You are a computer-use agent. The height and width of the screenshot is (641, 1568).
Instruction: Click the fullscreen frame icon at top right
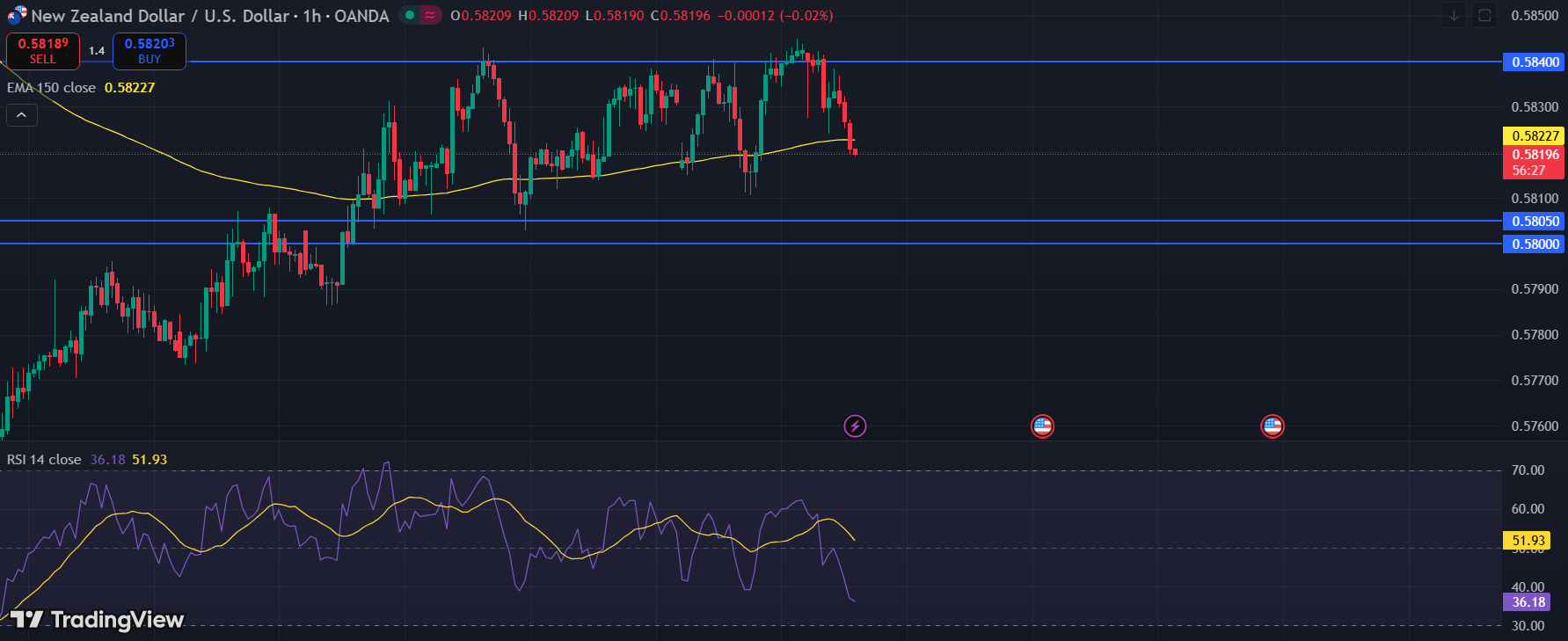pyautogui.click(x=1484, y=16)
